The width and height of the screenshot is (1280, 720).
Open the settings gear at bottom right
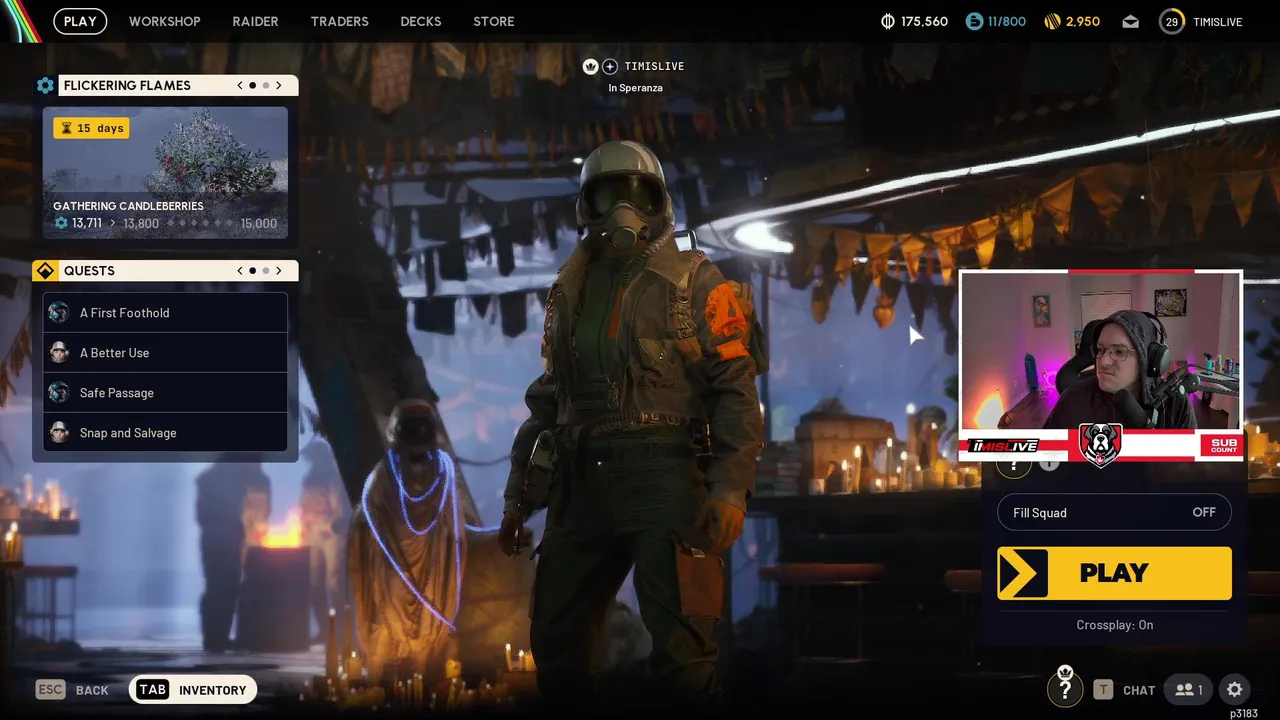[1235, 689]
